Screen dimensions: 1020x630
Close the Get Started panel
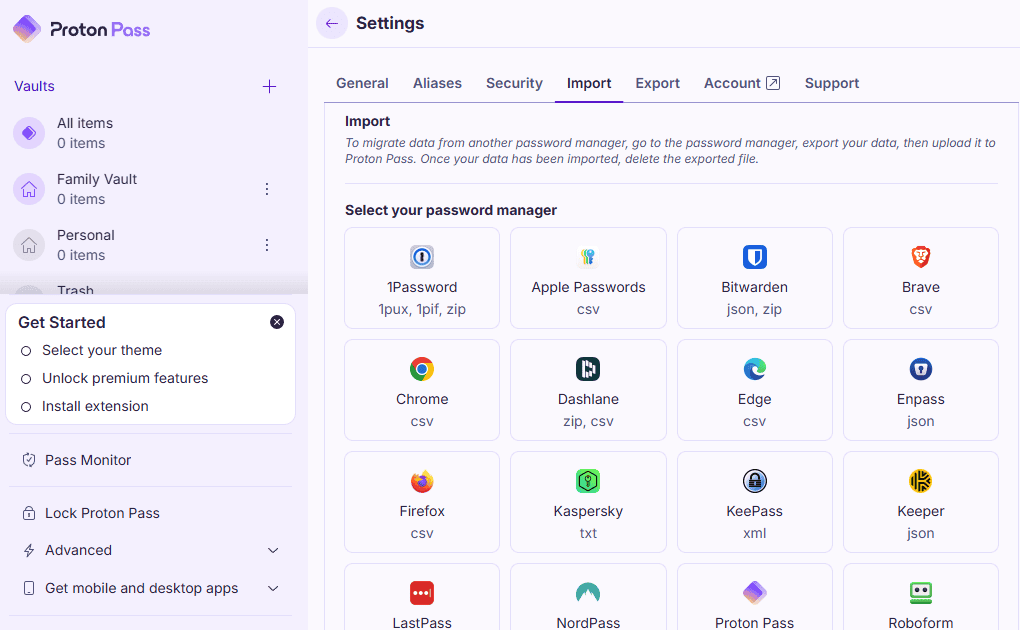tap(277, 322)
